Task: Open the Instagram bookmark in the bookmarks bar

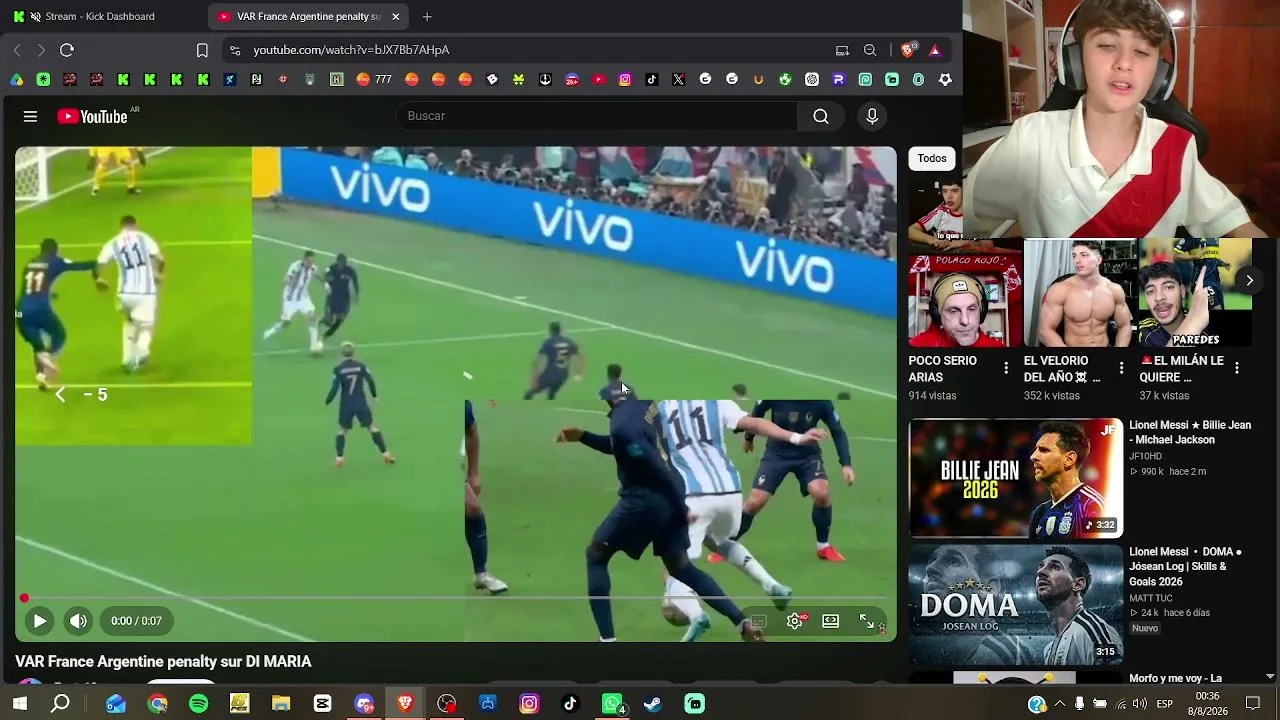Action: [x=625, y=80]
